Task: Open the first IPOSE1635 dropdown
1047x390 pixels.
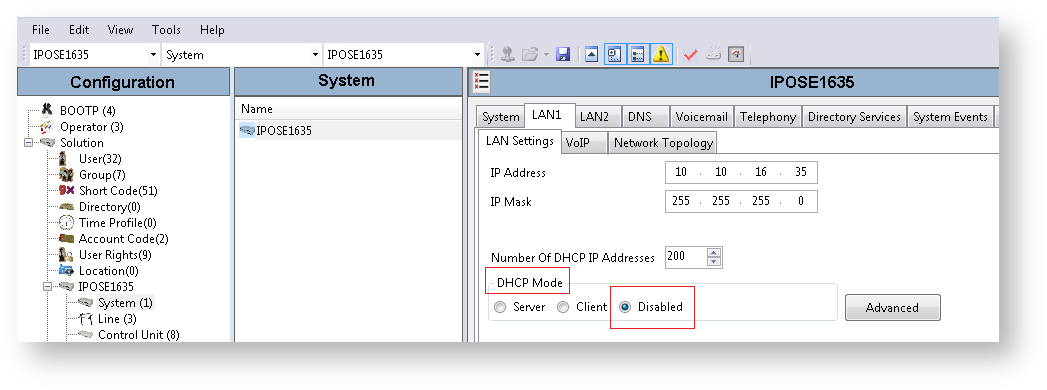Action: [x=154, y=55]
